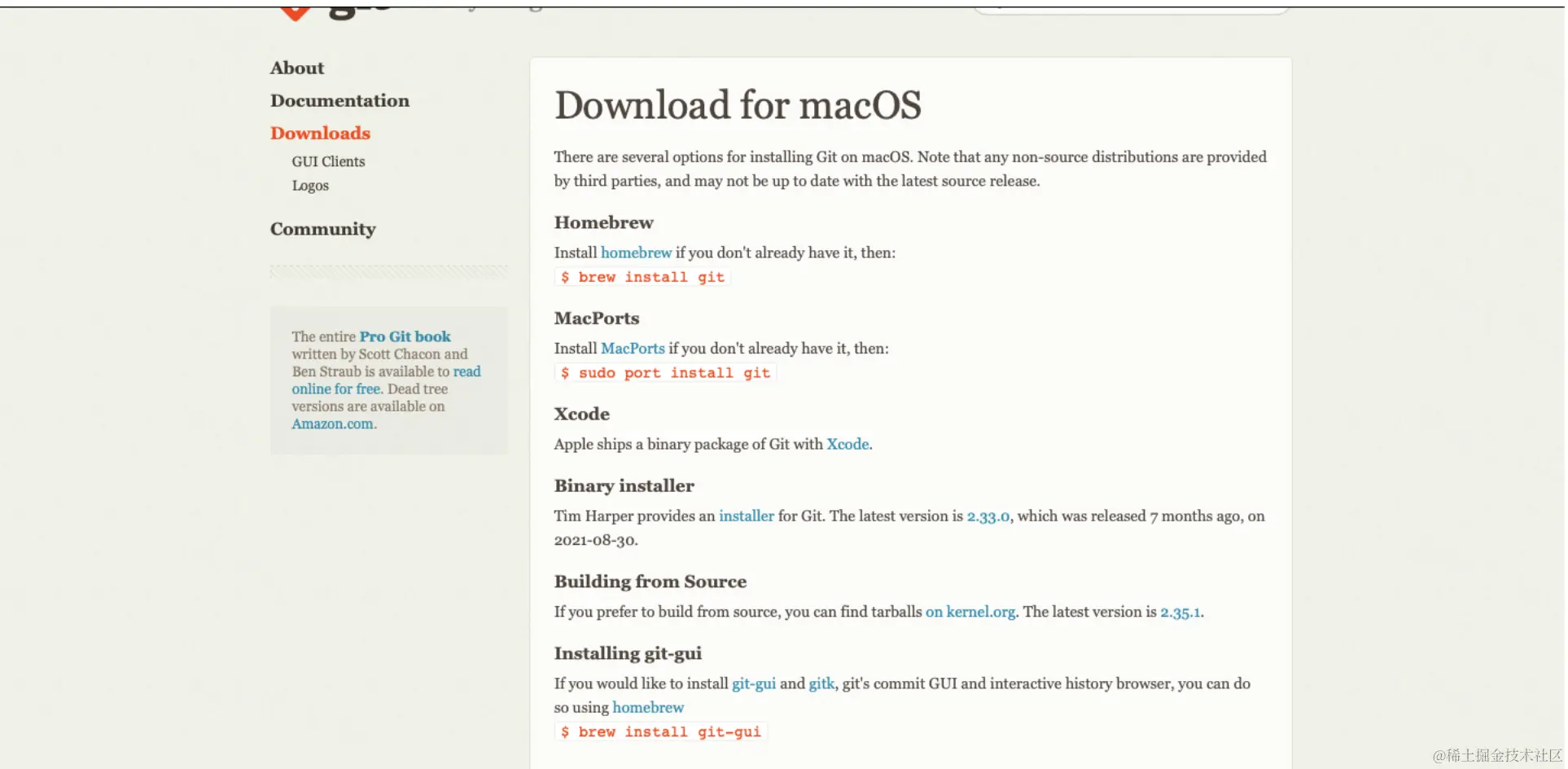Click the 2021-08-30 release date text
Viewport: 1568px width, 769px height.
[594, 540]
